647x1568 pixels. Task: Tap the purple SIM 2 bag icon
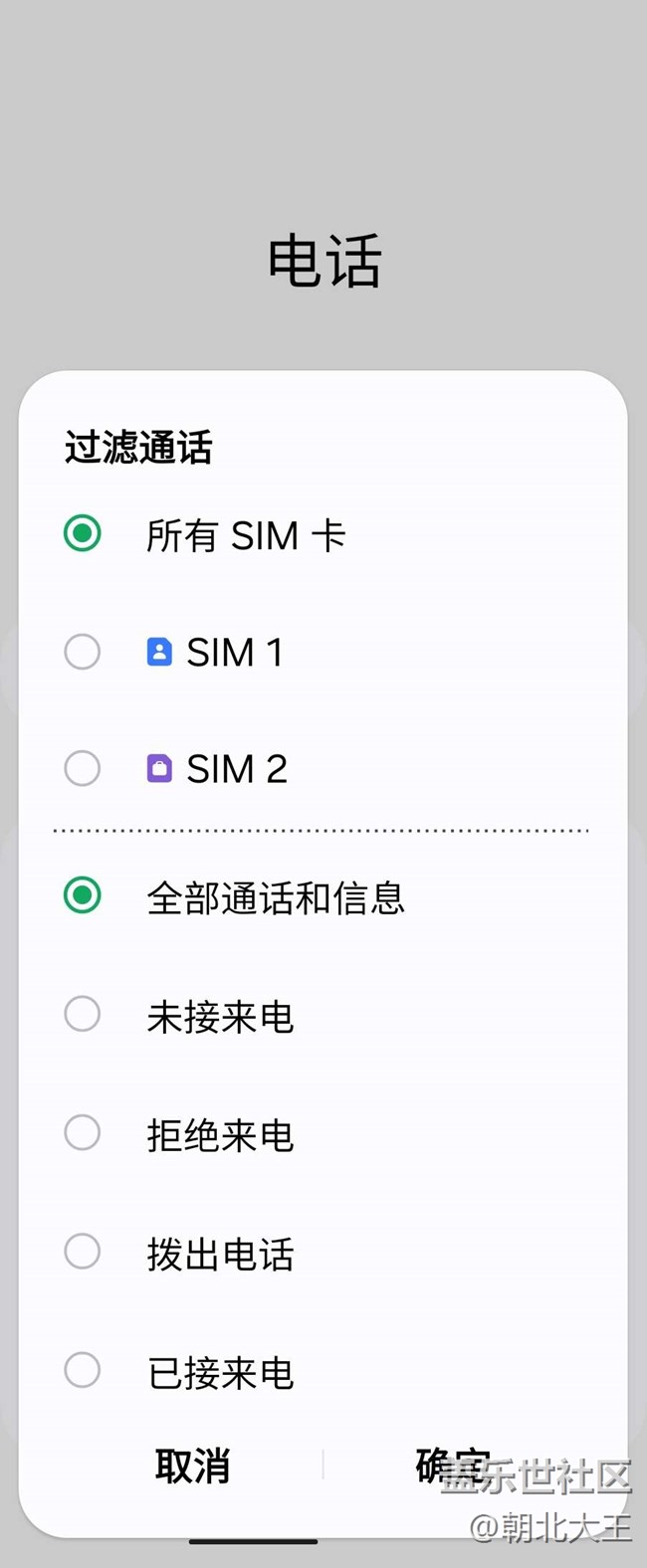159,769
